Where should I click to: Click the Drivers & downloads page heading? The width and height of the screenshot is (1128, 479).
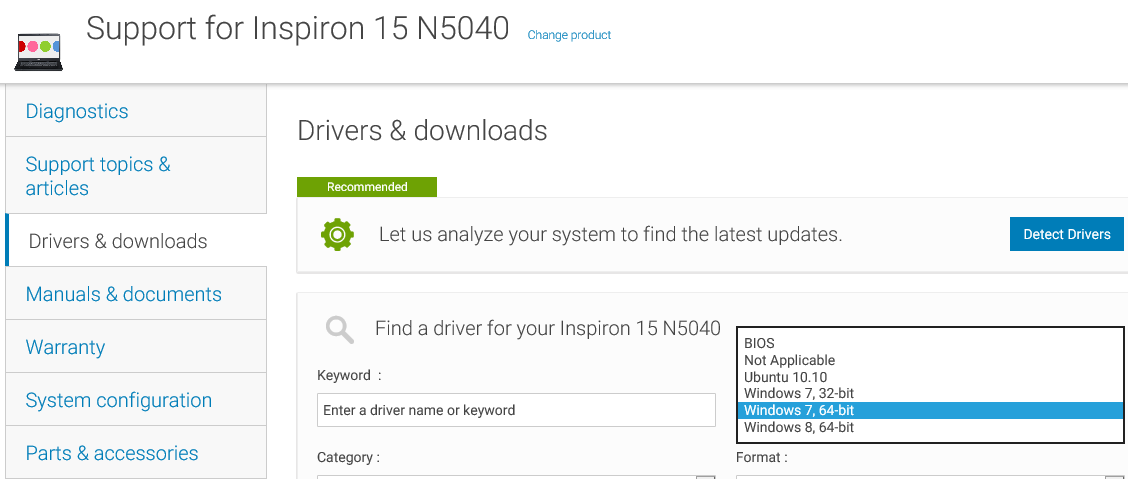pyautogui.click(x=422, y=131)
